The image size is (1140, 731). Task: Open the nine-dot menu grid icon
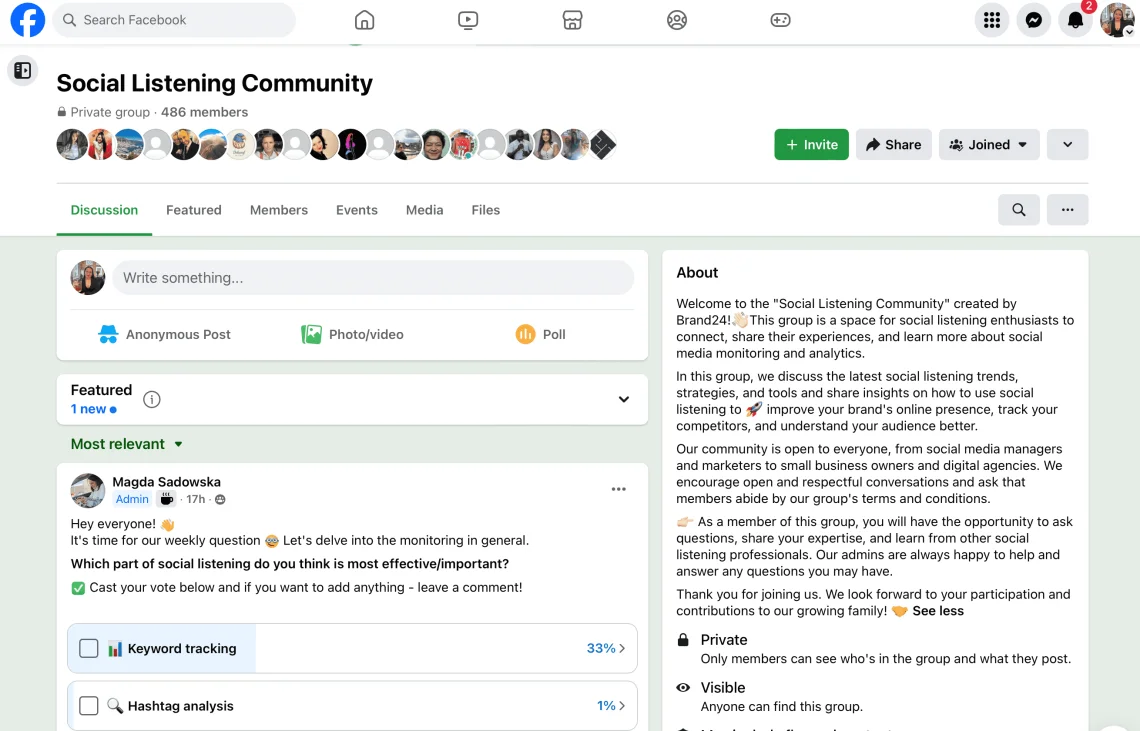(x=991, y=20)
